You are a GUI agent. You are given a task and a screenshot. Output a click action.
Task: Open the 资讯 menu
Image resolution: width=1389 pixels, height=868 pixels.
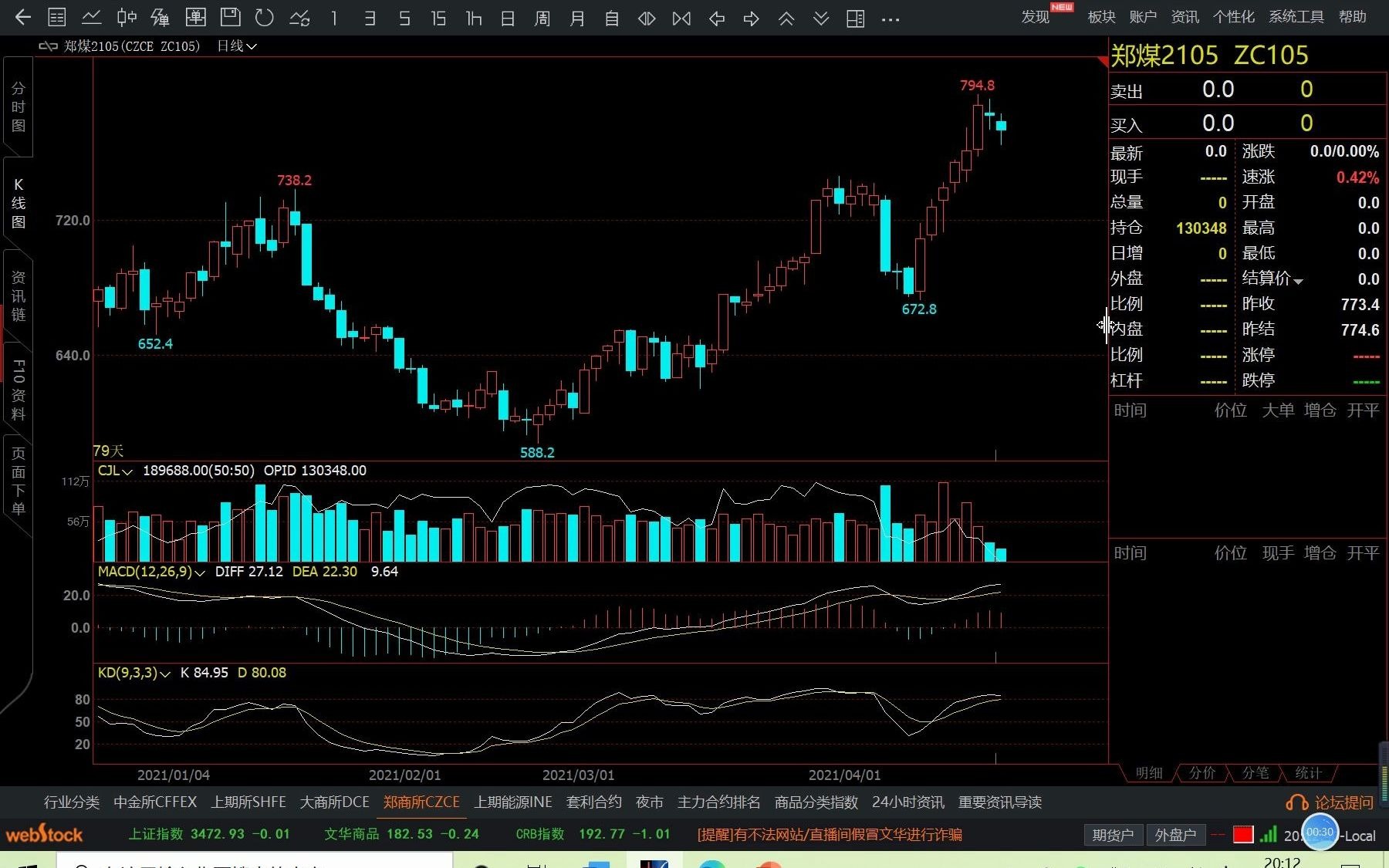pyautogui.click(x=1185, y=17)
